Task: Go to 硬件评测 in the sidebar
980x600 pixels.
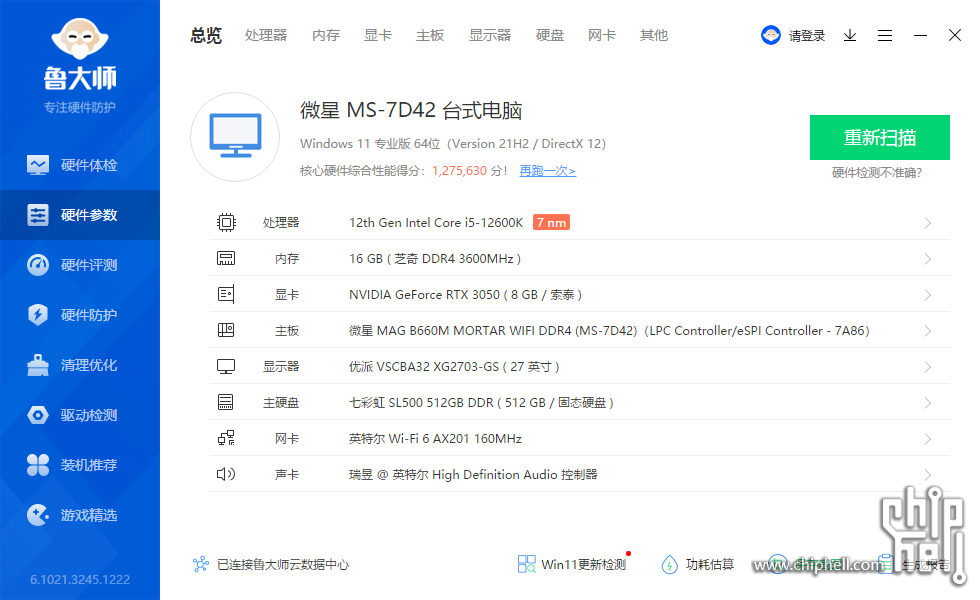Action: coord(80,265)
